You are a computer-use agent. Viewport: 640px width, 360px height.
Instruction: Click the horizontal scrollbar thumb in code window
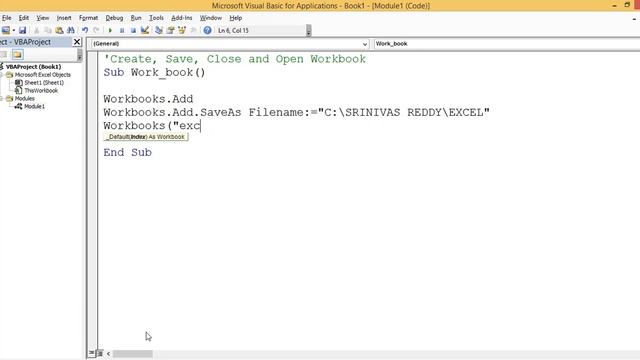pyautogui.click(x=133, y=353)
